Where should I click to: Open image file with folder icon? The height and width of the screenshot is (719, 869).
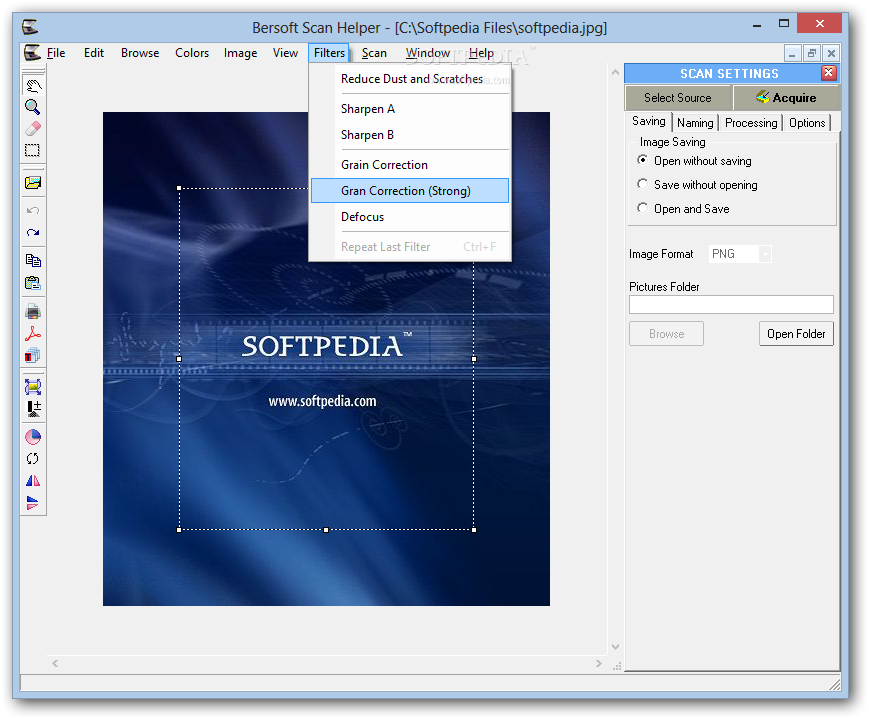[33, 183]
